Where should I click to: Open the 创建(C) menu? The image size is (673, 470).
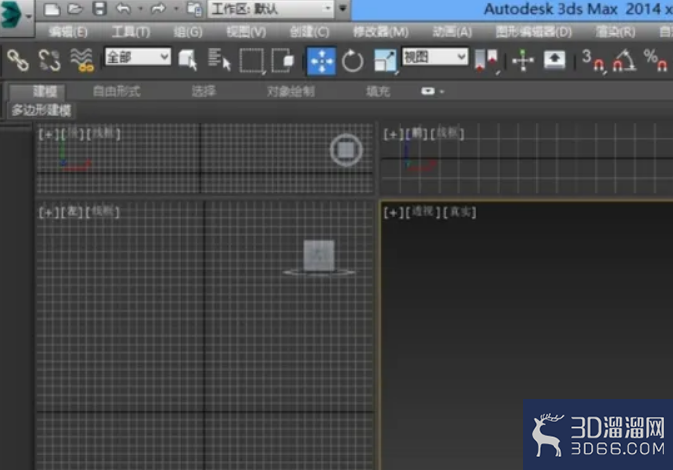pos(309,32)
